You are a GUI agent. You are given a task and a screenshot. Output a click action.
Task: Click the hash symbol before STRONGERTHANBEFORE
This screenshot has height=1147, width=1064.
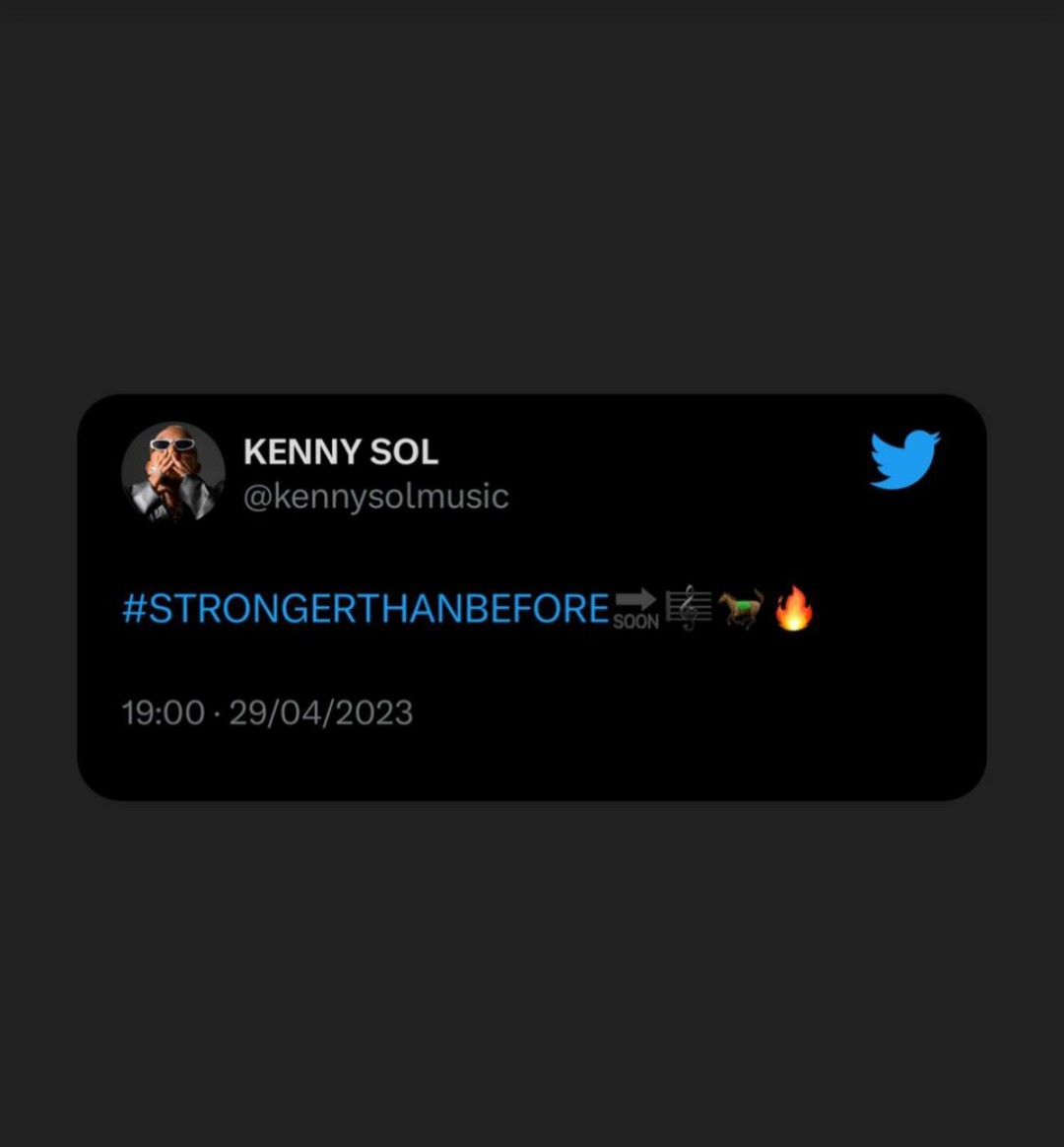click(135, 609)
